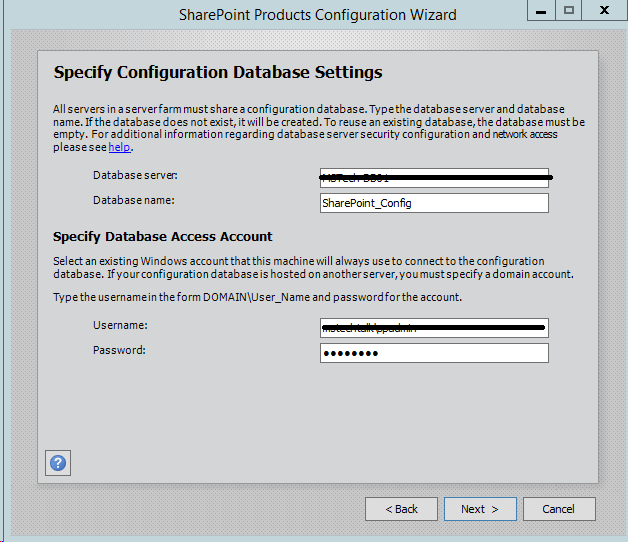This screenshot has width=628, height=542.
Task: Select the Password entry field
Action: click(x=434, y=353)
